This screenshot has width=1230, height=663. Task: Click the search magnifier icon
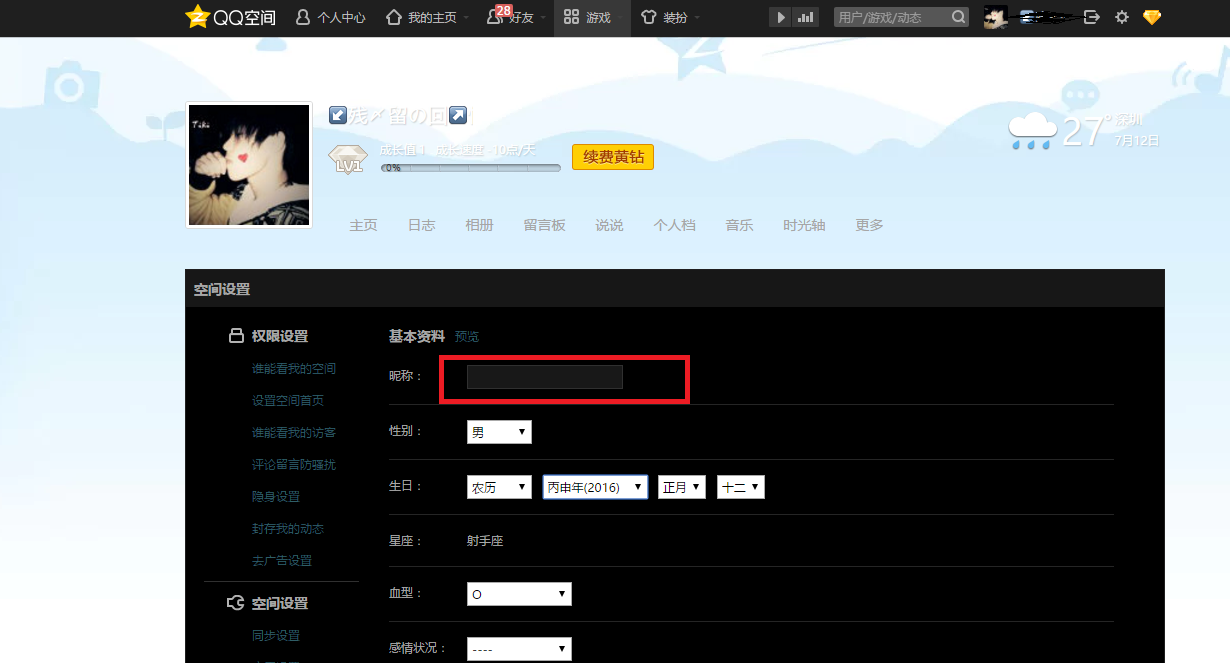958,17
